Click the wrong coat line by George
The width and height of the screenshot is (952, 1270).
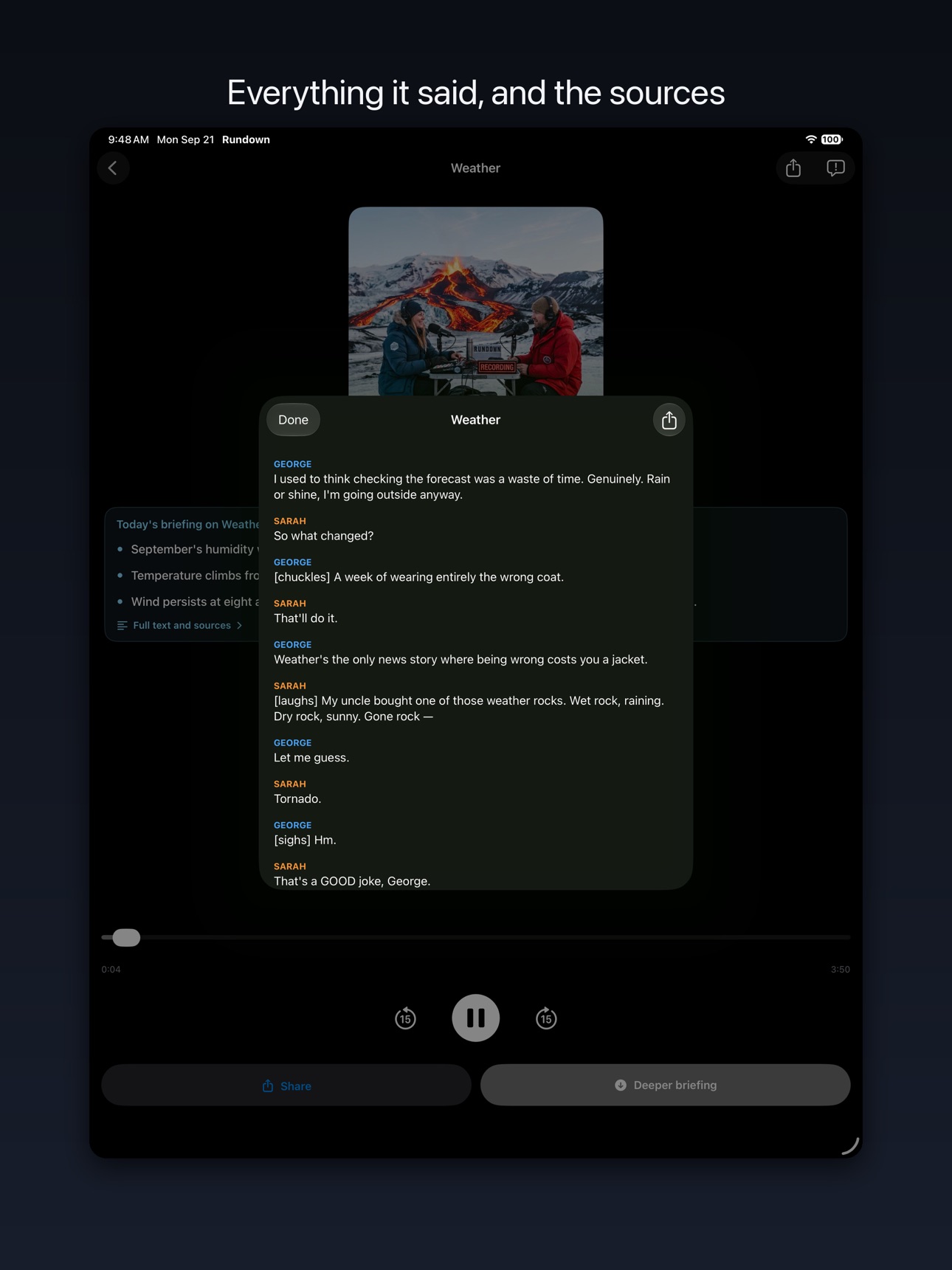(418, 577)
